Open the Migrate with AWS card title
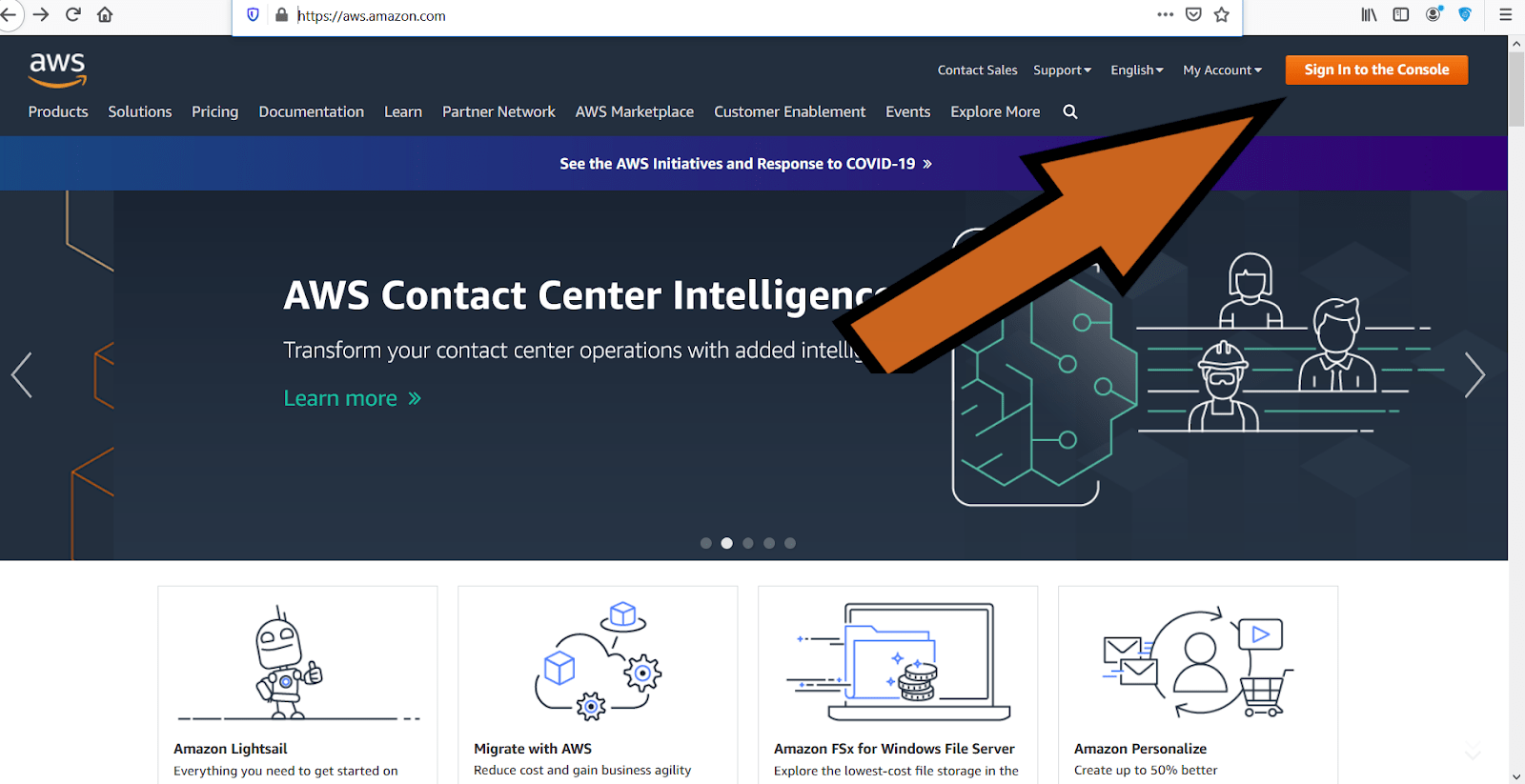This screenshot has width=1525, height=784. [533, 749]
